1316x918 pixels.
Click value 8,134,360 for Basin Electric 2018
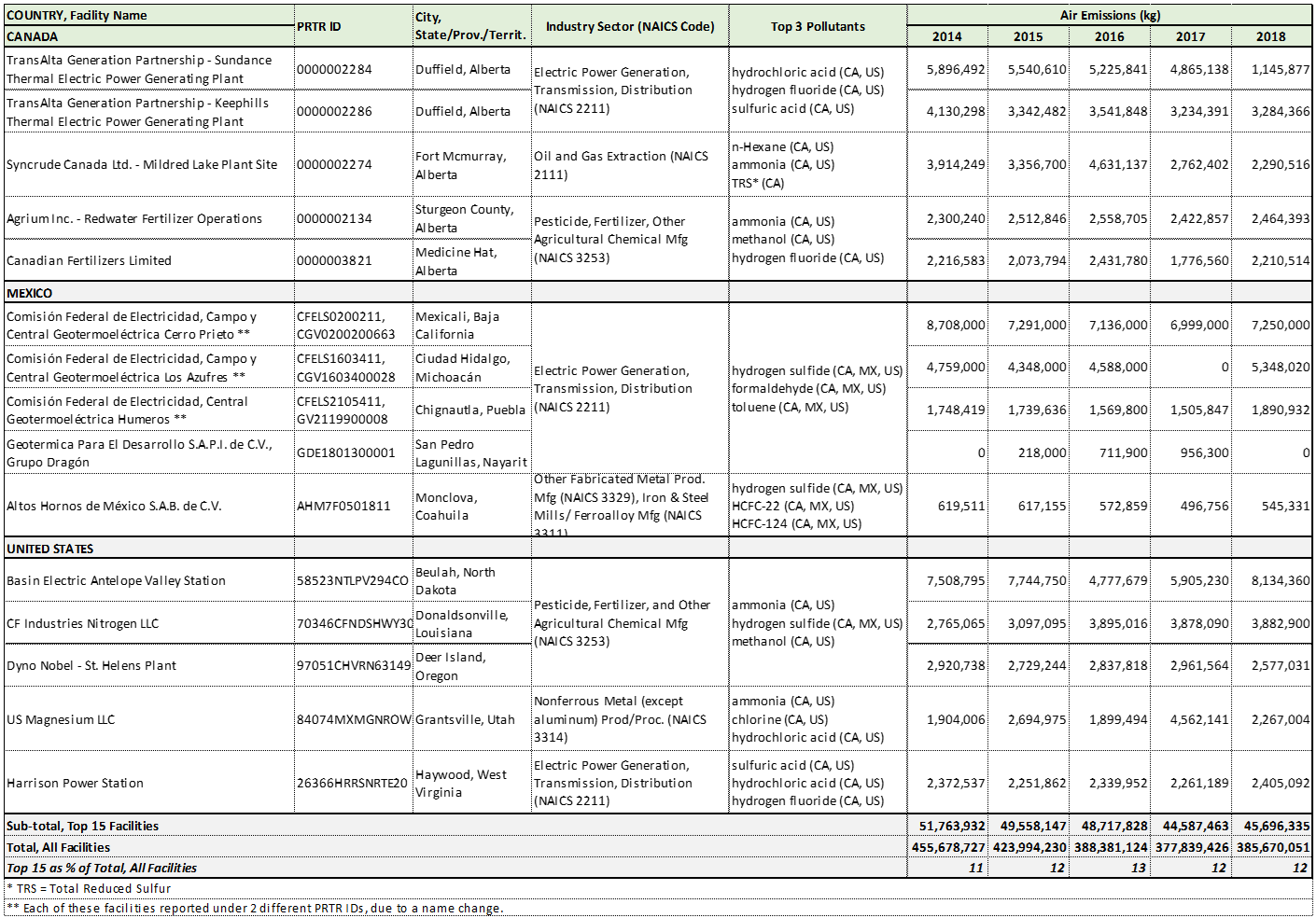(x=1281, y=580)
